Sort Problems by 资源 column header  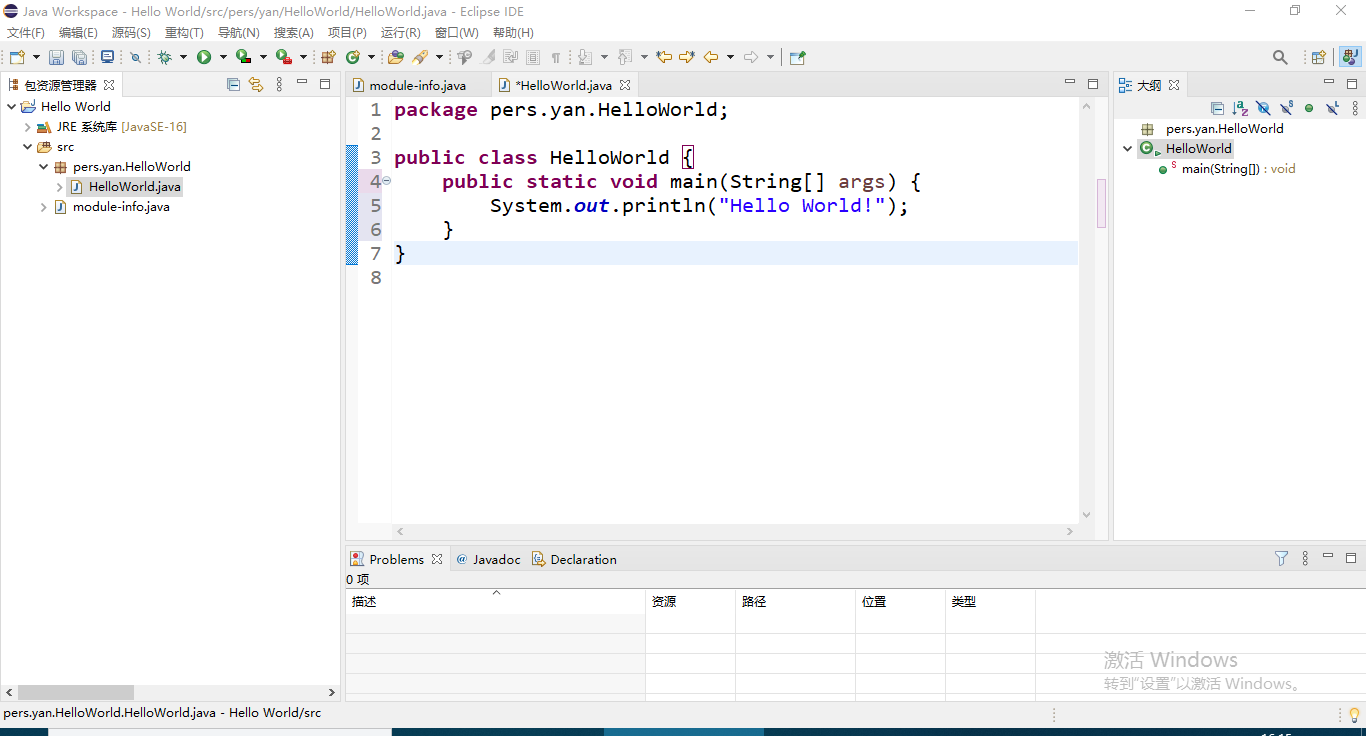point(691,602)
